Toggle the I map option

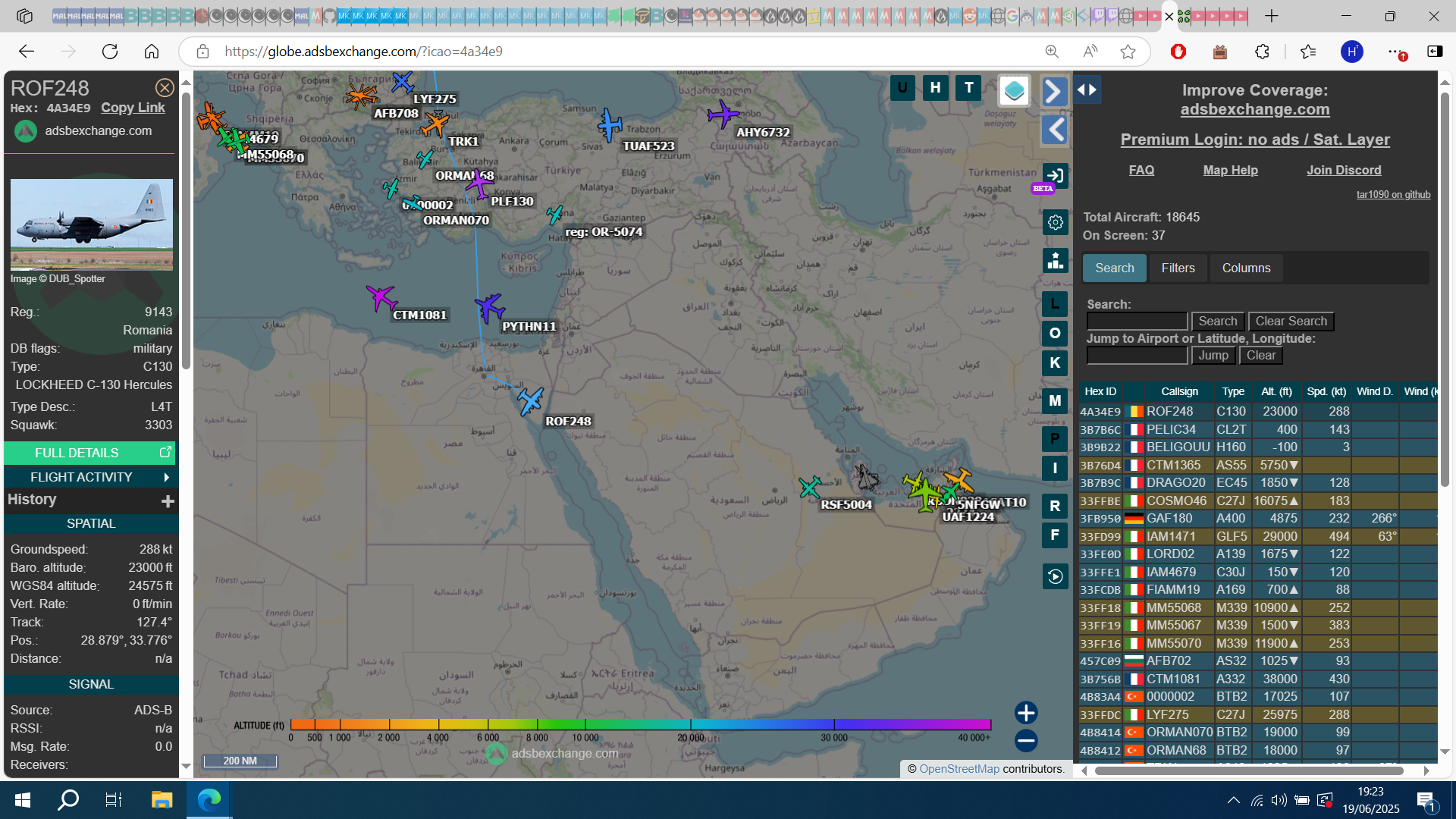[1055, 469]
